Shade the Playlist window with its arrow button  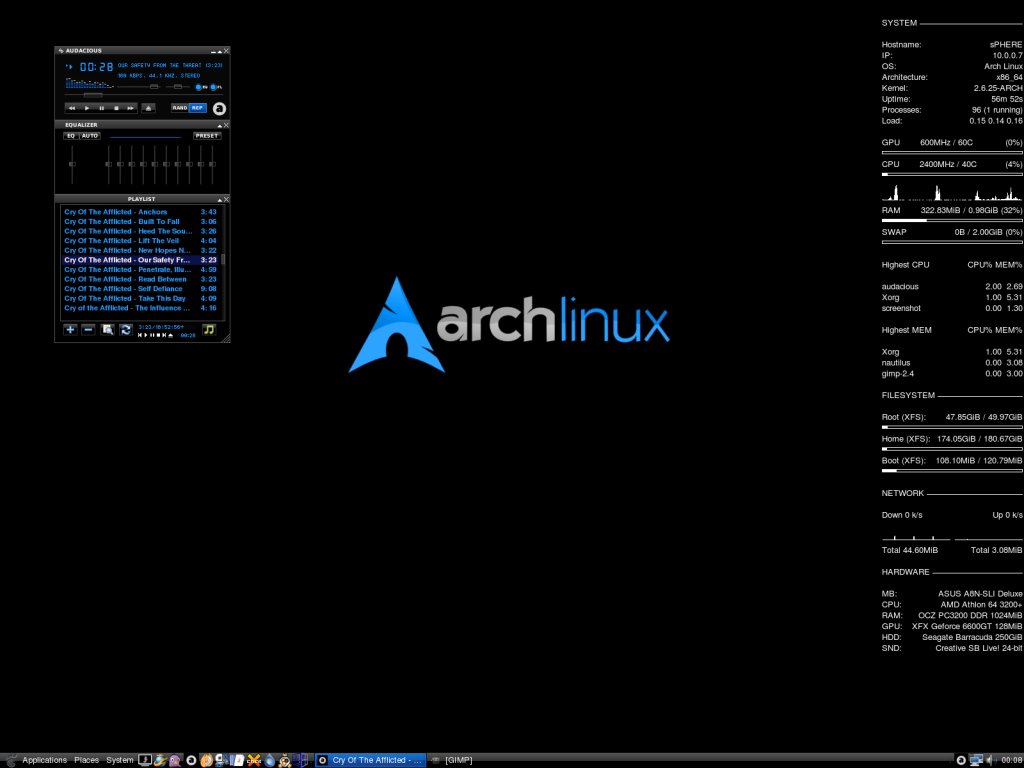click(x=220, y=199)
